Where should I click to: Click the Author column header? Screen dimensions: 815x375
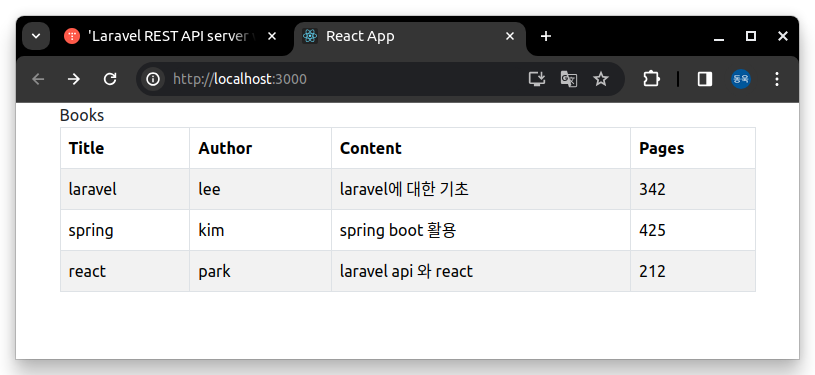click(260, 148)
